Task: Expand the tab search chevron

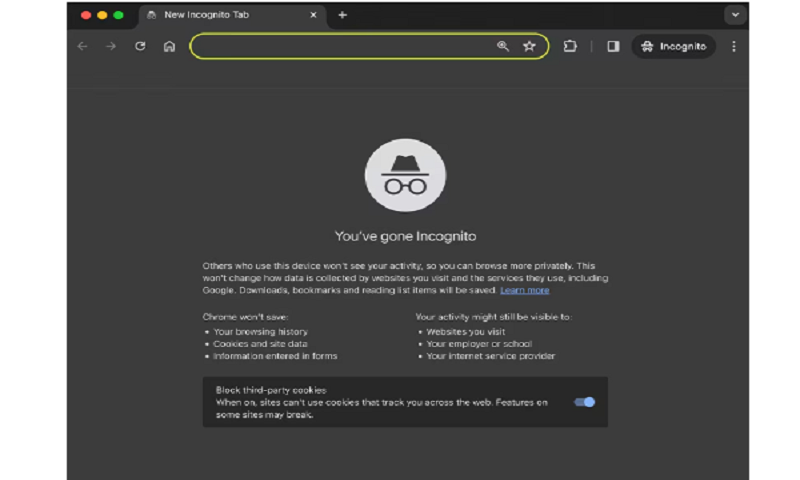Action: (x=736, y=15)
